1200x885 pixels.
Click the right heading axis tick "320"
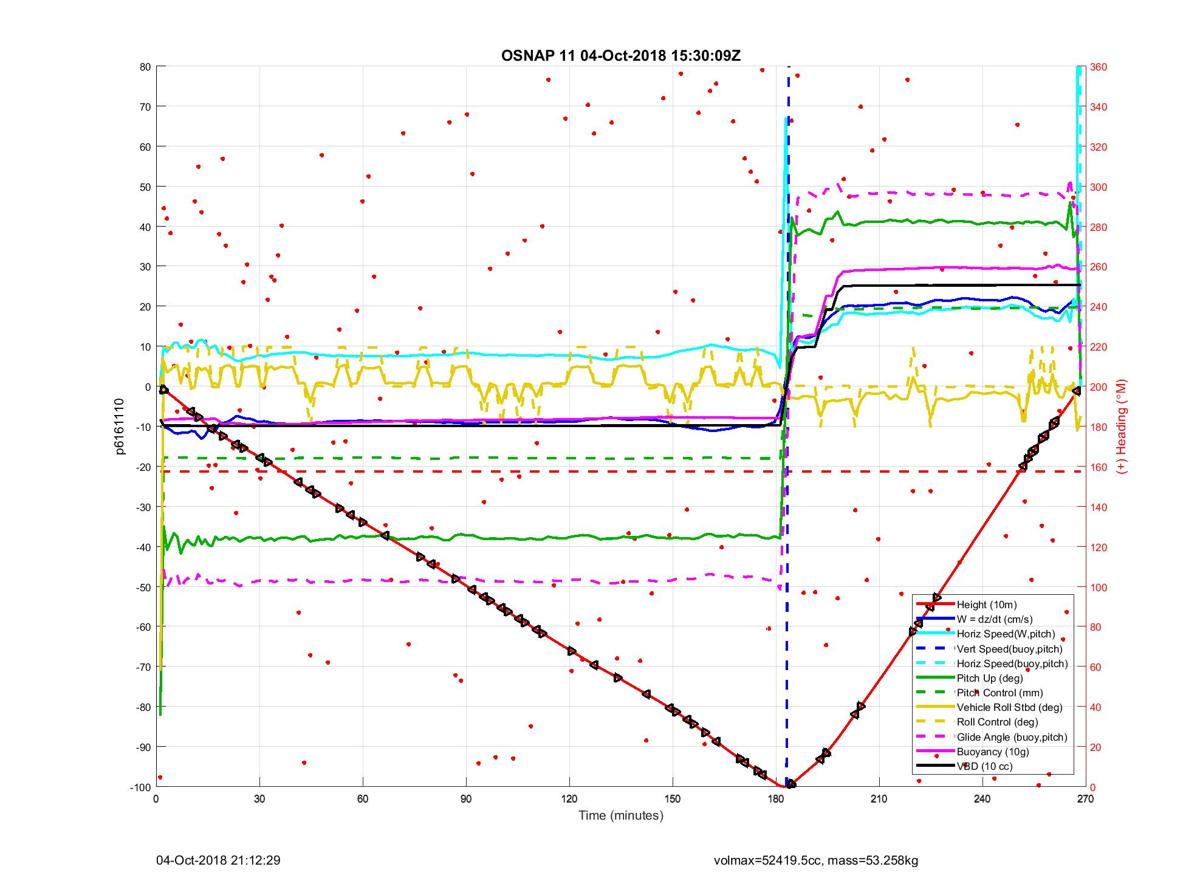point(1099,147)
